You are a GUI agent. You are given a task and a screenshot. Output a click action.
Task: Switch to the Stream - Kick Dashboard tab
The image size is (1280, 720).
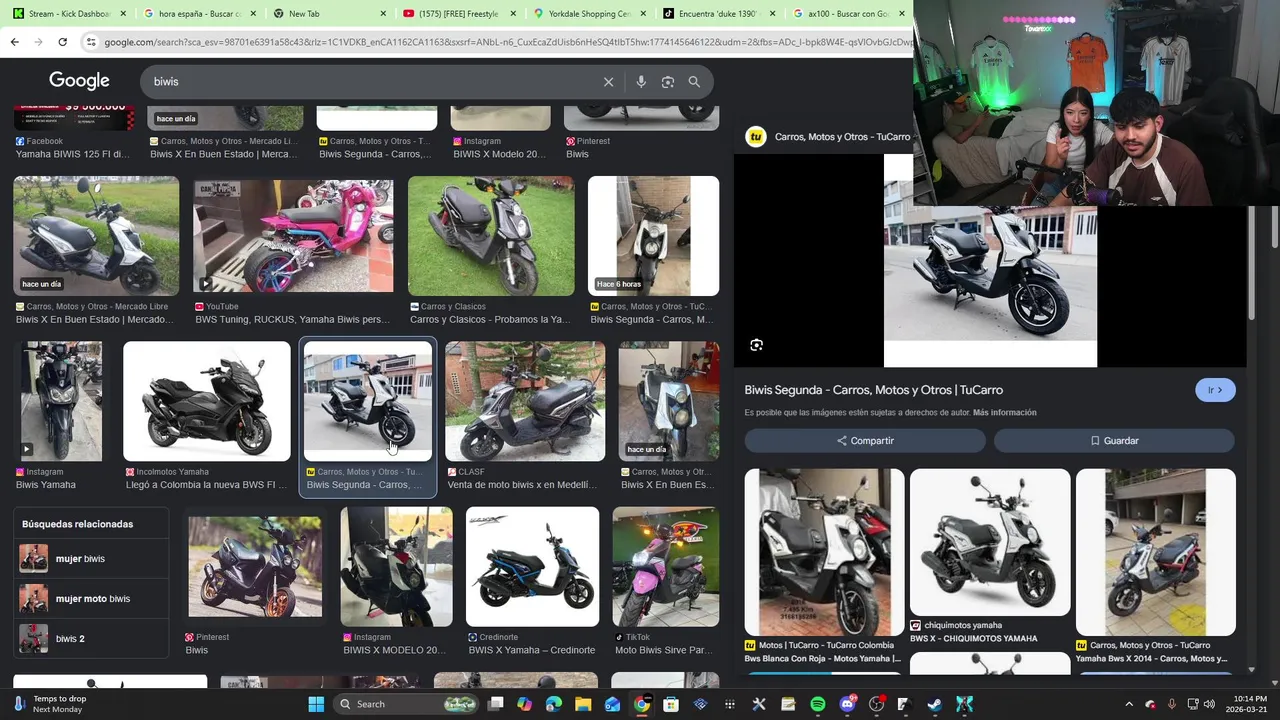[x=69, y=14]
